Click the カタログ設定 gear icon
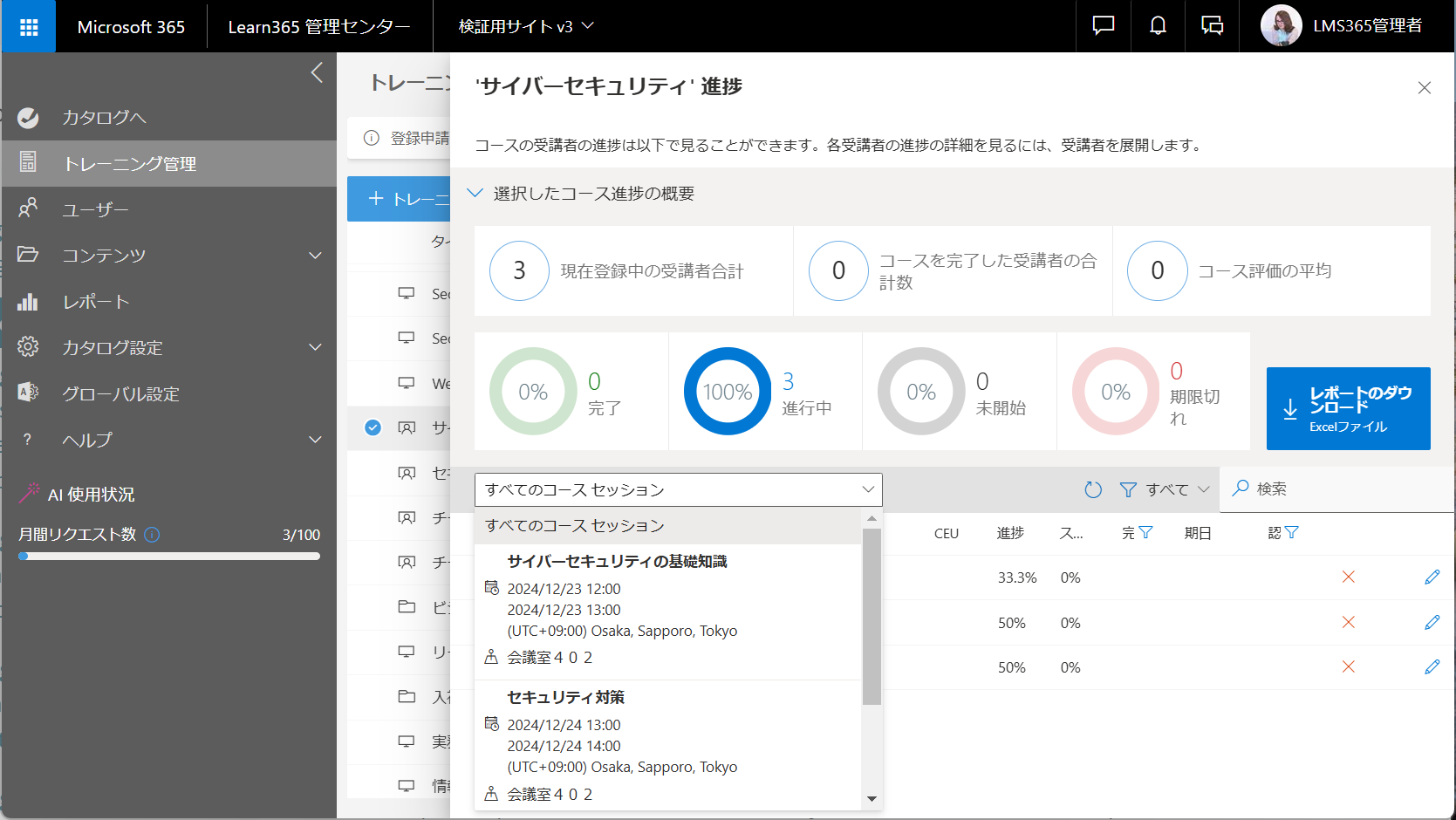1456x820 pixels. pos(28,346)
